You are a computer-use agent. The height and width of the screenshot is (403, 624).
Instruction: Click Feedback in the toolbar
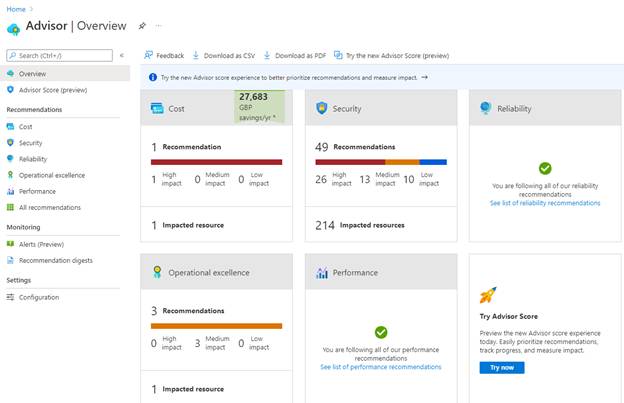(170, 56)
